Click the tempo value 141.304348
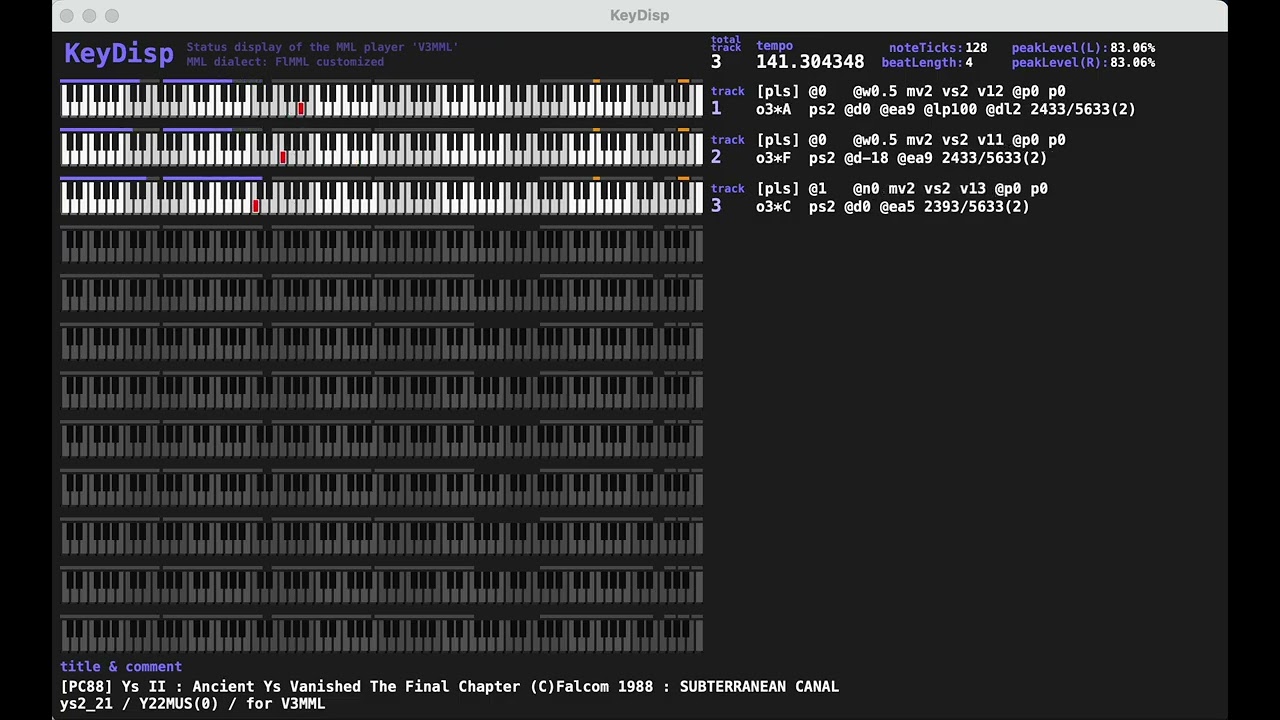Screen dimensions: 1280x720 (x=810, y=62)
